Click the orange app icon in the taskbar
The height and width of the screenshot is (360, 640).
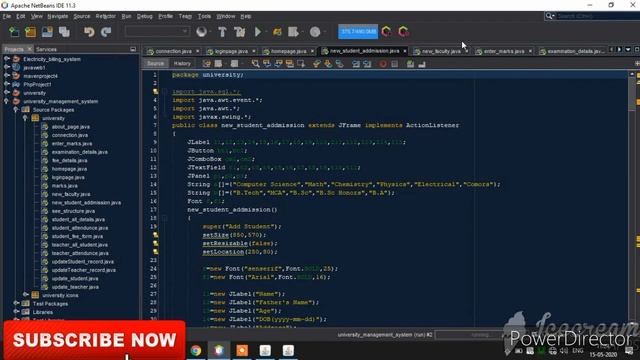[x=242, y=351]
